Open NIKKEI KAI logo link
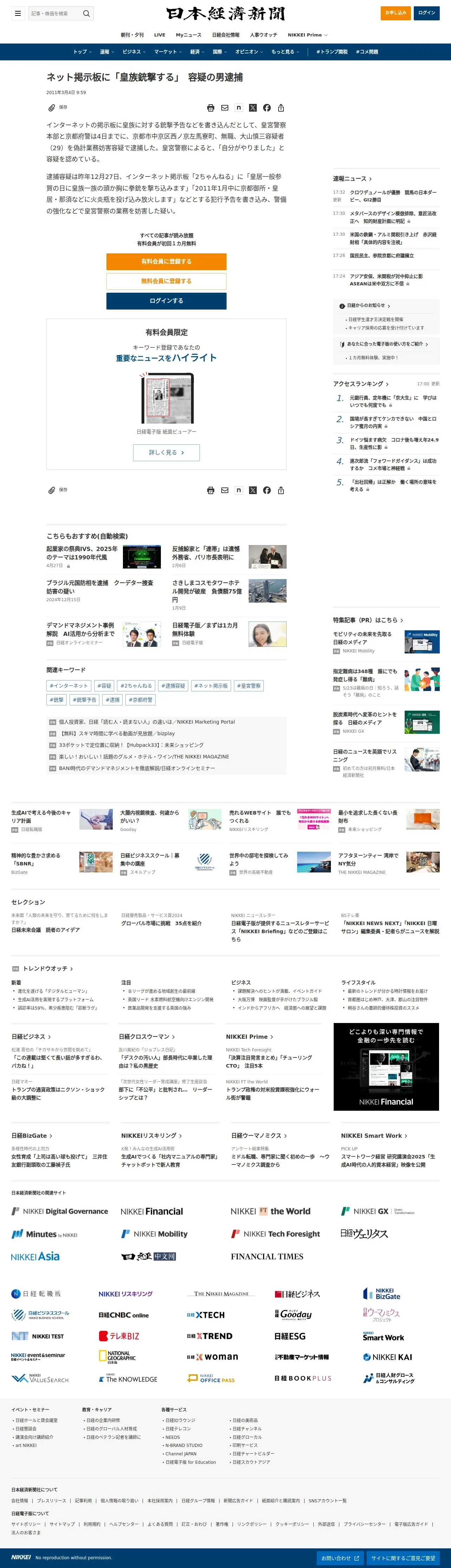451x1568 pixels. [x=388, y=1357]
